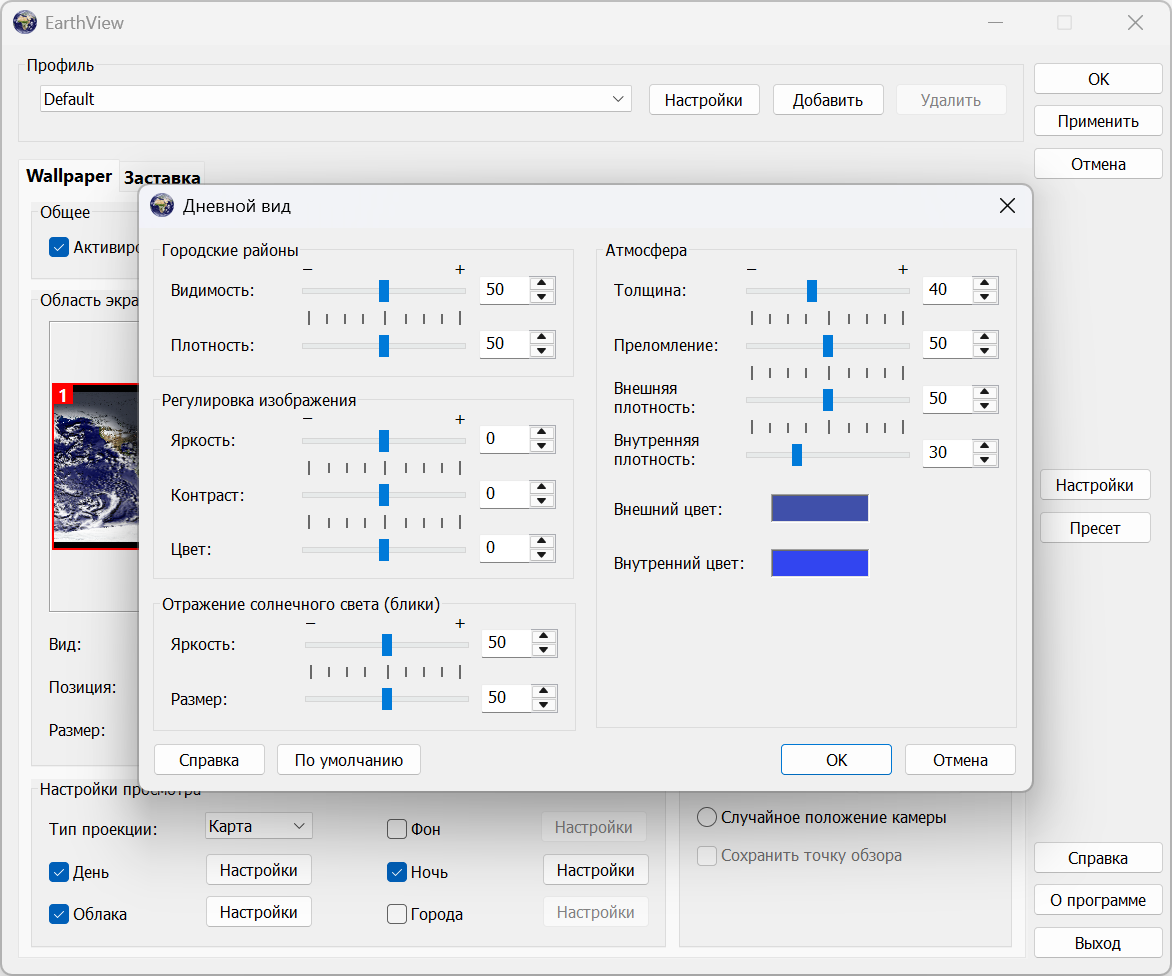The width and height of the screenshot is (1172, 976).
Task: Click Настройки button above Пресет
Action: (x=1094, y=485)
